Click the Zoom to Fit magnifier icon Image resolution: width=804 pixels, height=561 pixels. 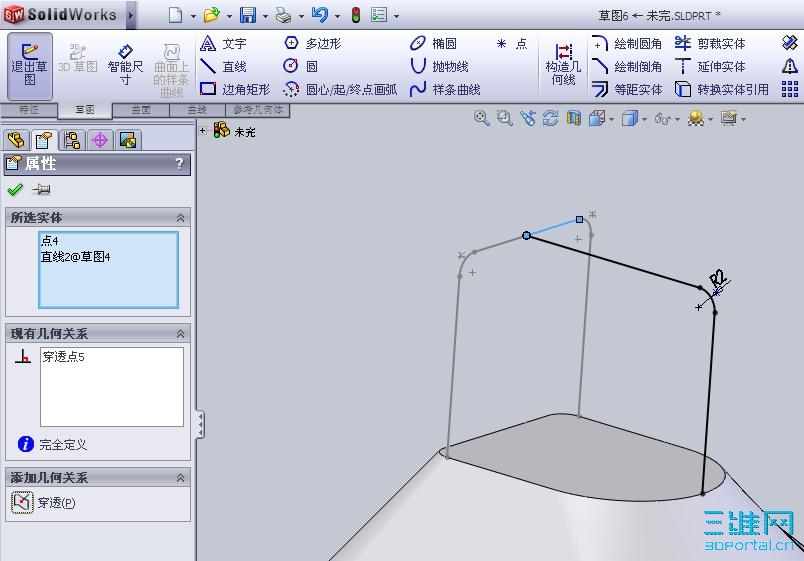(x=481, y=118)
